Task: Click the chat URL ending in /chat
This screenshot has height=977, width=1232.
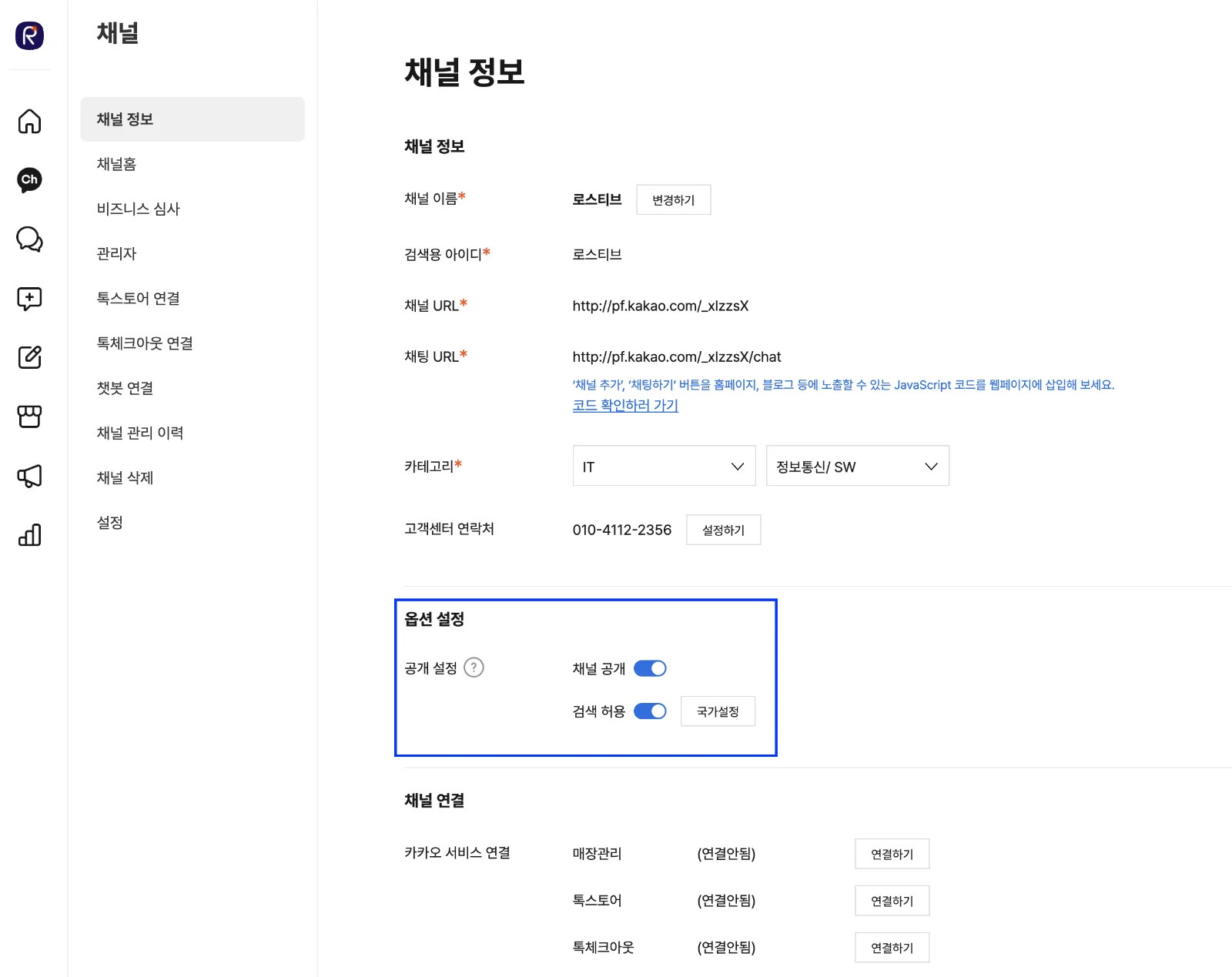Action: click(677, 356)
